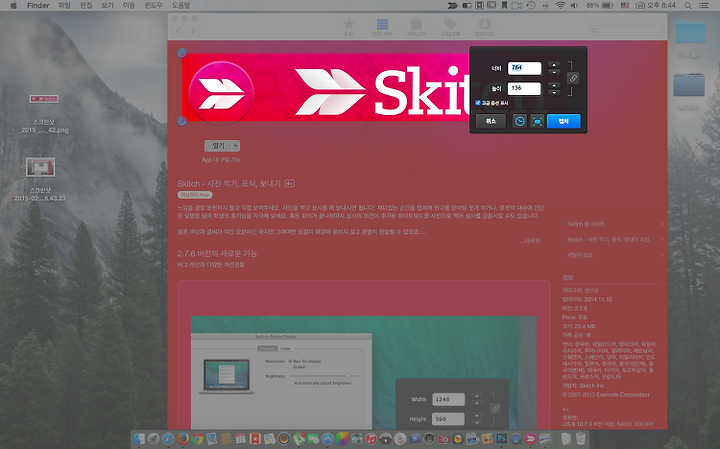The width and height of the screenshot is (720, 449).
Task: Open the Top Charts tab in App Store
Action: click(382, 27)
